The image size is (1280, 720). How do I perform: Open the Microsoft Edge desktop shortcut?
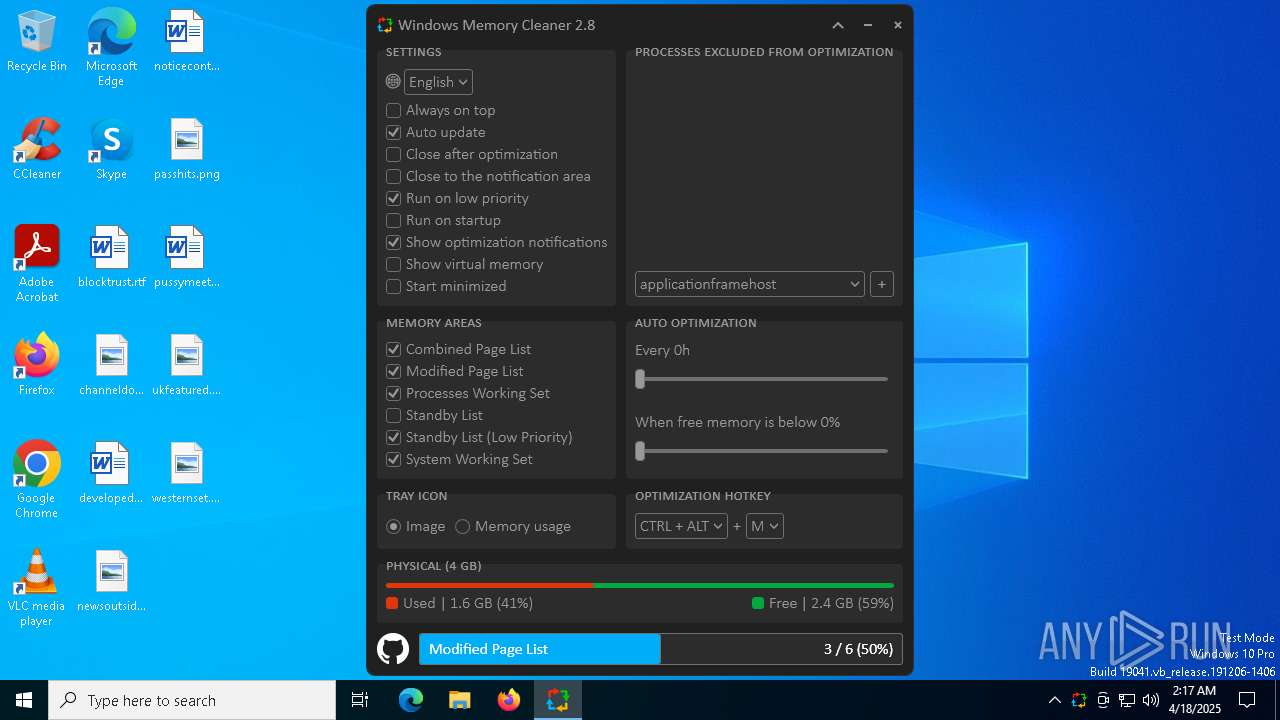pyautogui.click(x=111, y=48)
